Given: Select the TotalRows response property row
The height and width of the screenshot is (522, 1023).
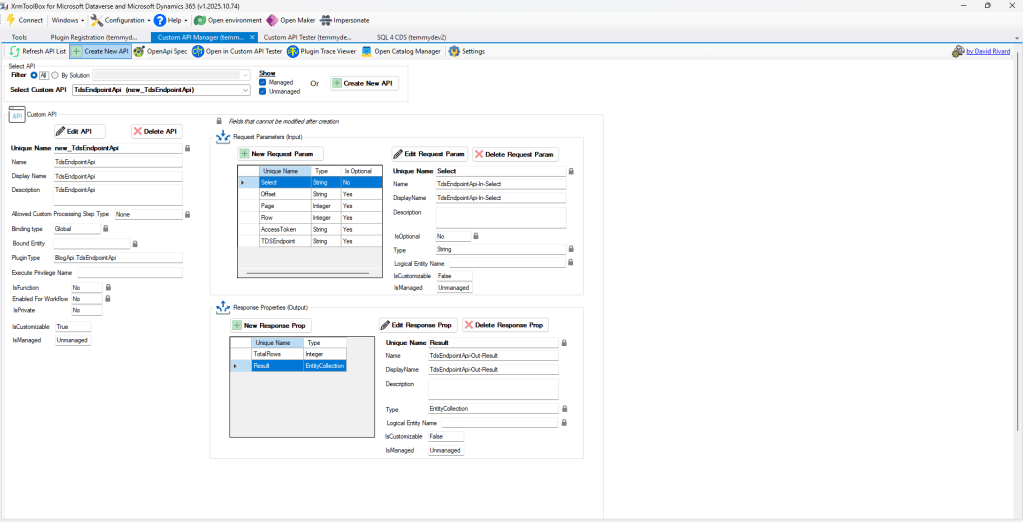Looking at the screenshot, I should click(x=288, y=354).
